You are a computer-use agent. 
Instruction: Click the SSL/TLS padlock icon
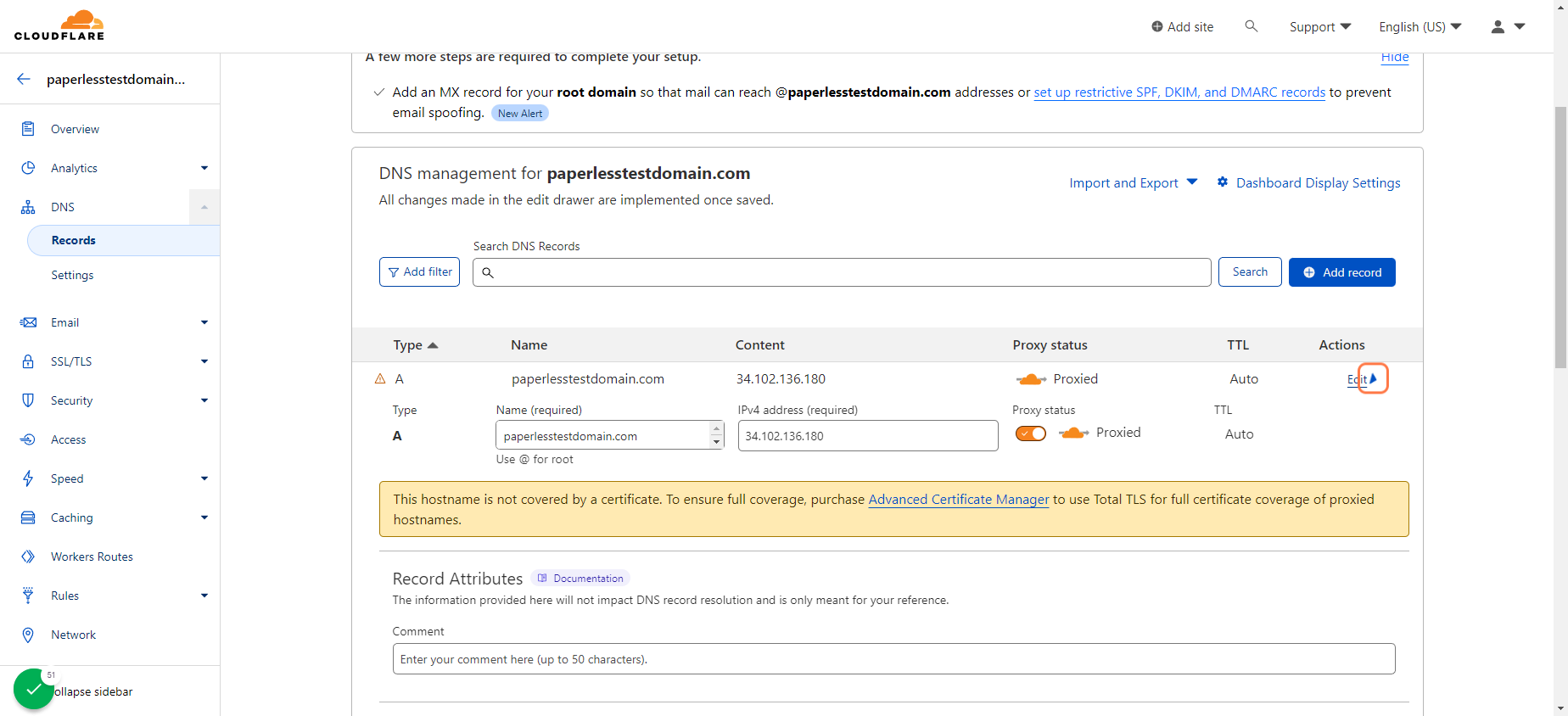(x=28, y=361)
